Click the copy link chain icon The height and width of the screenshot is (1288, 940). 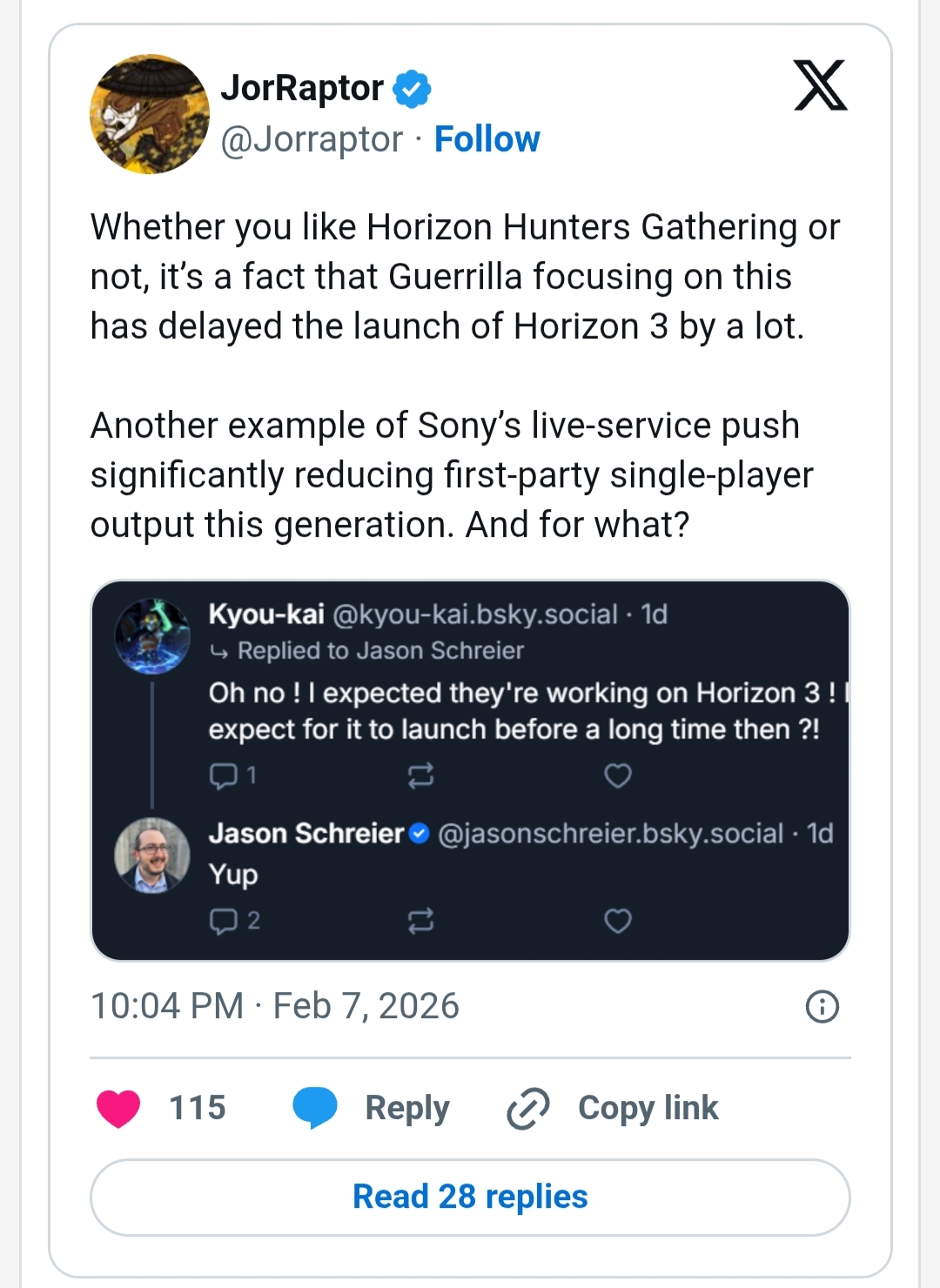pos(528,1108)
